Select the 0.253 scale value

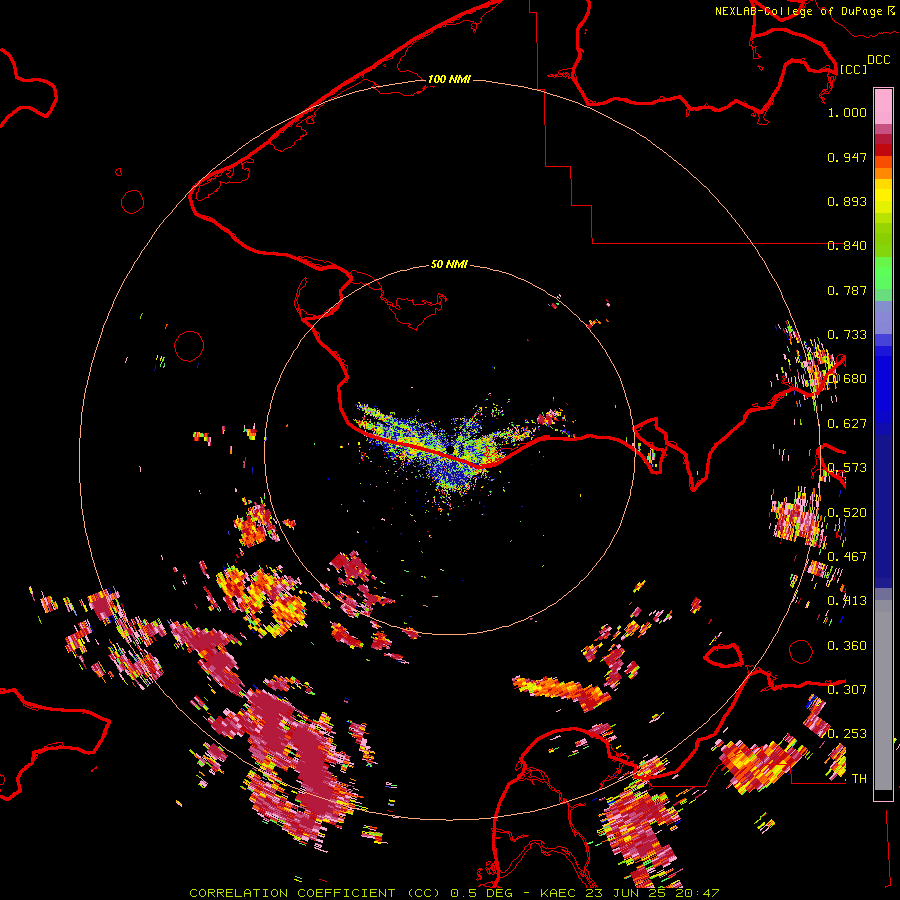pos(847,734)
